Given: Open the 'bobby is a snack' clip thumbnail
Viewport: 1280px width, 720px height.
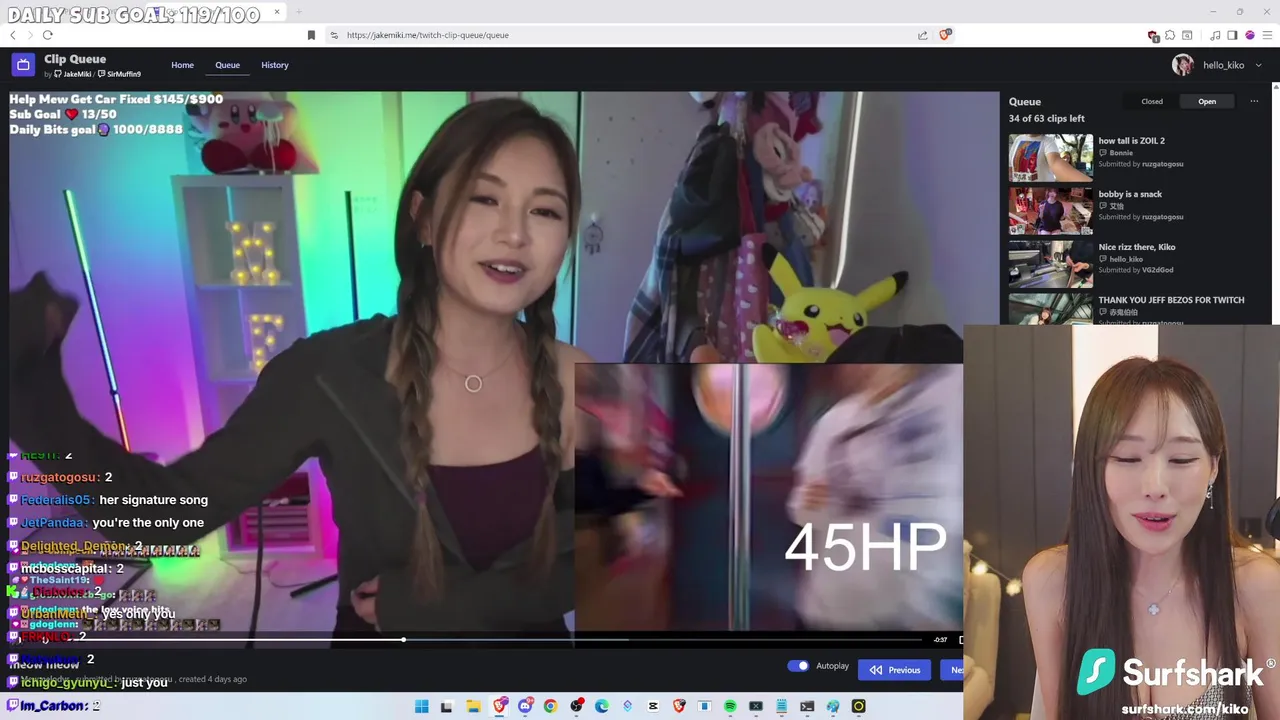Looking at the screenshot, I should pos(1050,210).
